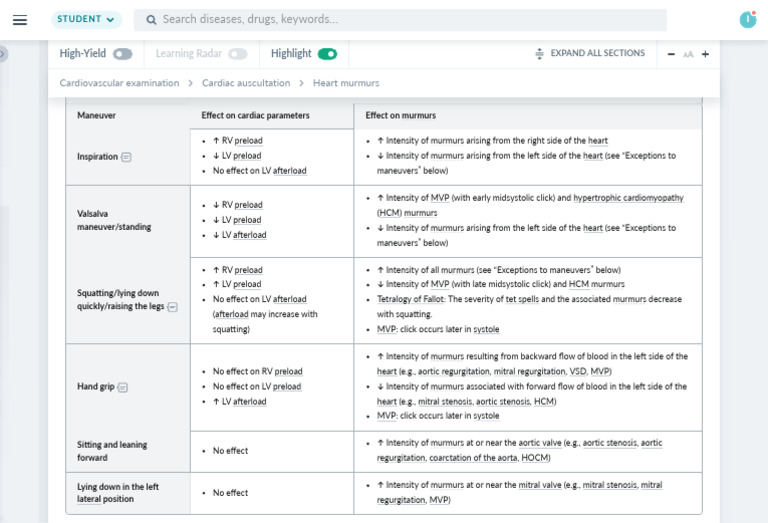Enable the High-Yield toggle
Screen dimensions: 768x523
pyautogui.click(x=122, y=54)
